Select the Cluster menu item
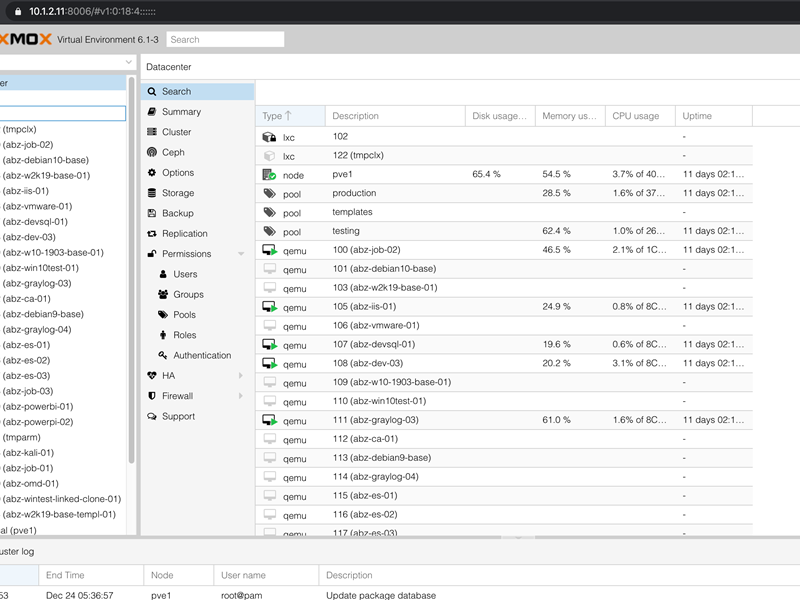Screen dimensions: 800x600 [176, 132]
